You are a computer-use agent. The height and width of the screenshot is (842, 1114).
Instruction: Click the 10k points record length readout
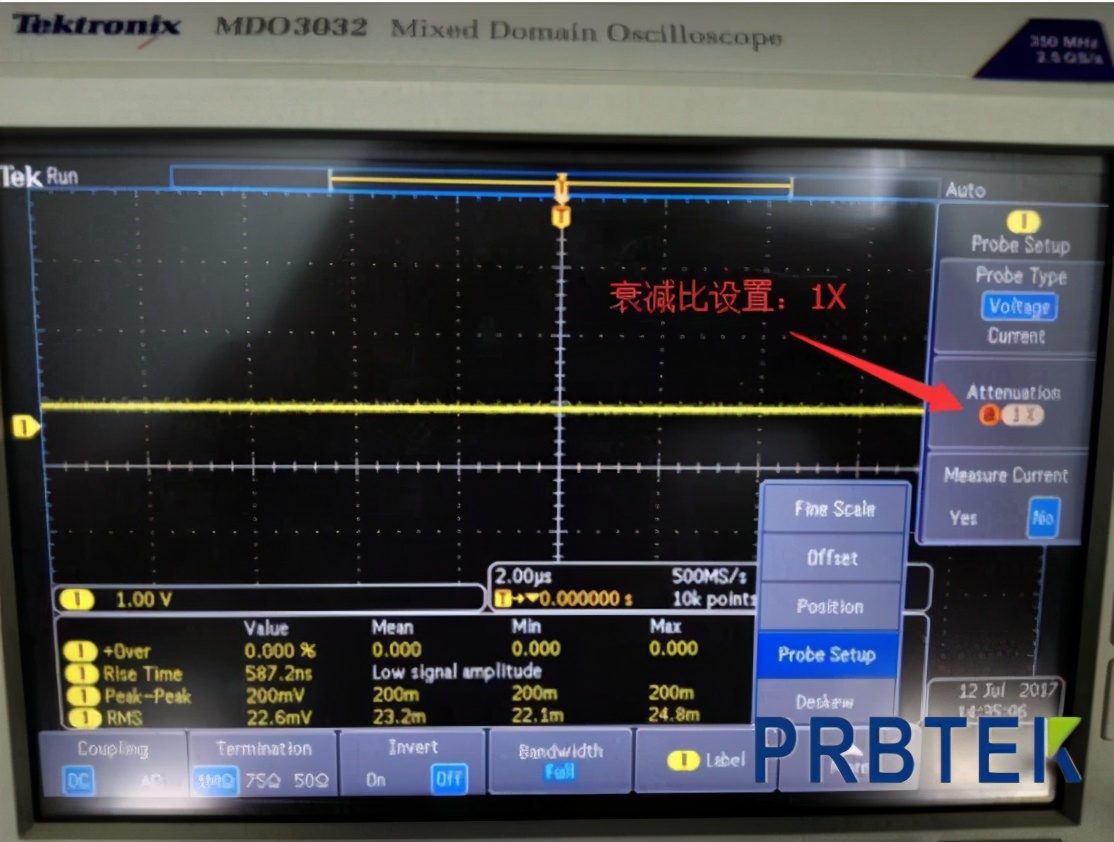pyautogui.click(x=713, y=599)
